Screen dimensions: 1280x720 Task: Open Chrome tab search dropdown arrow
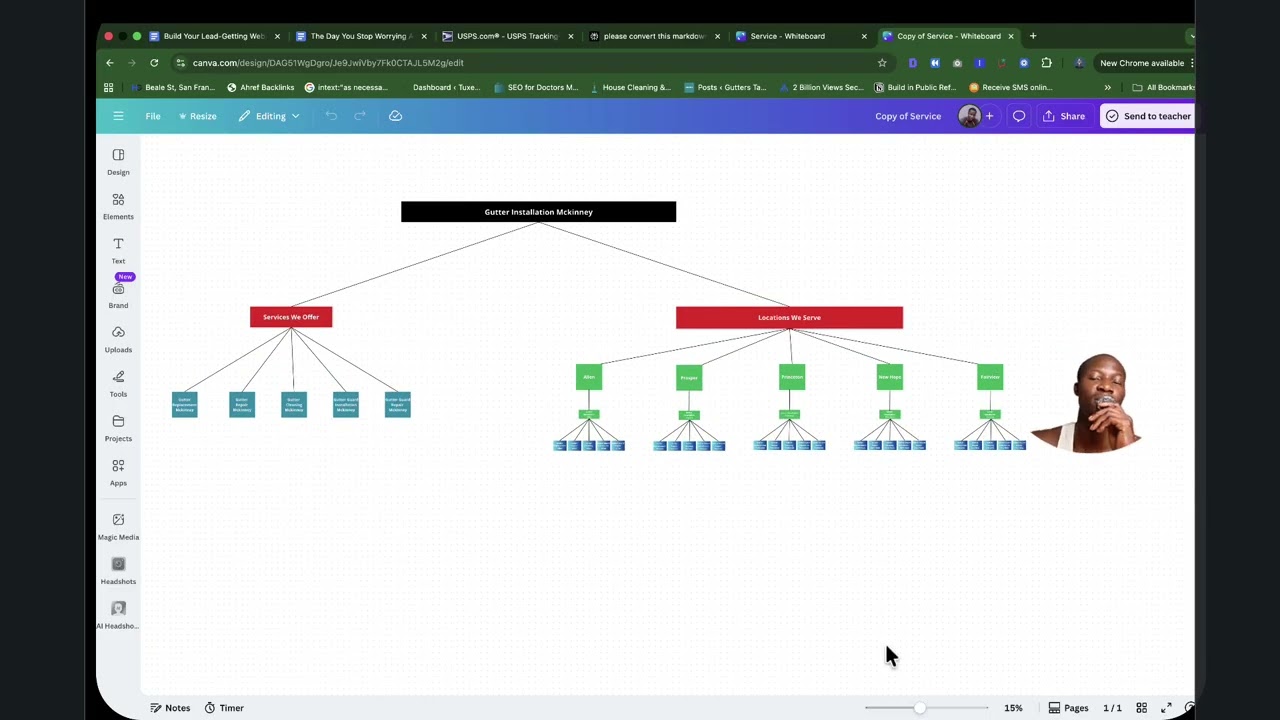click(x=1189, y=36)
